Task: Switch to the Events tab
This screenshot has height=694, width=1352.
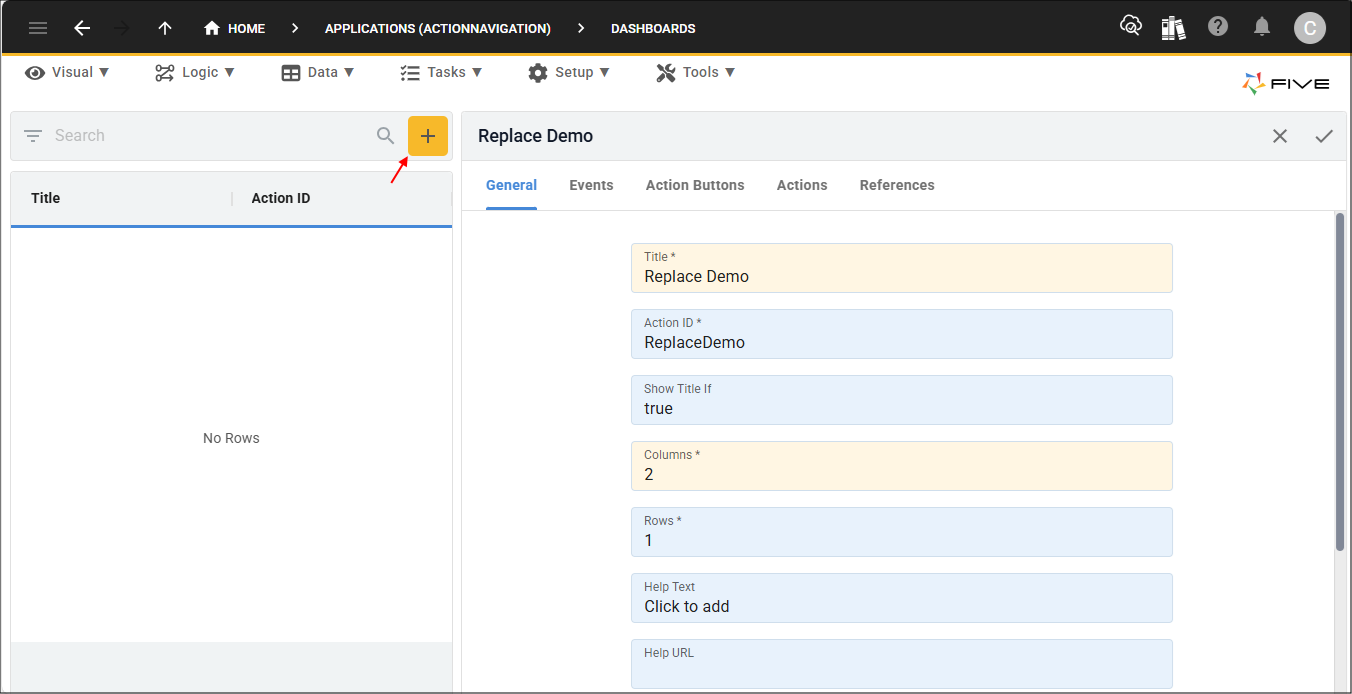Action: click(x=591, y=185)
